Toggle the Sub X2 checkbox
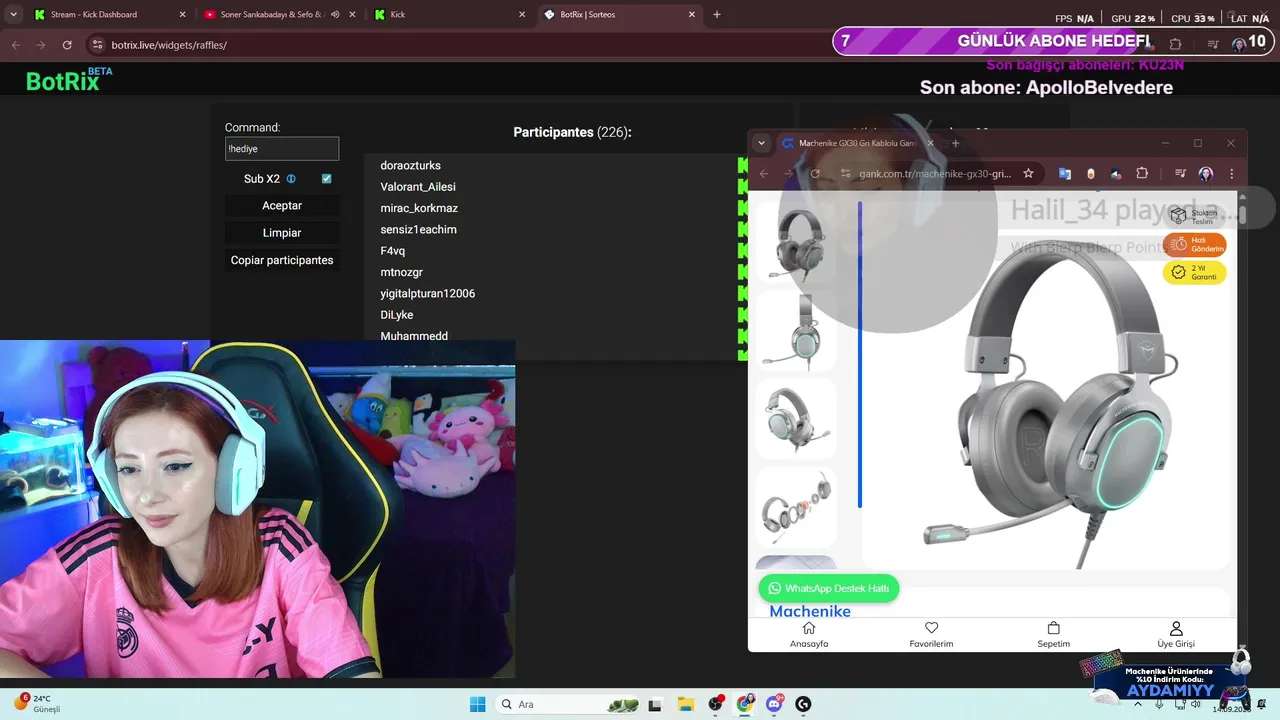 pyautogui.click(x=326, y=179)
